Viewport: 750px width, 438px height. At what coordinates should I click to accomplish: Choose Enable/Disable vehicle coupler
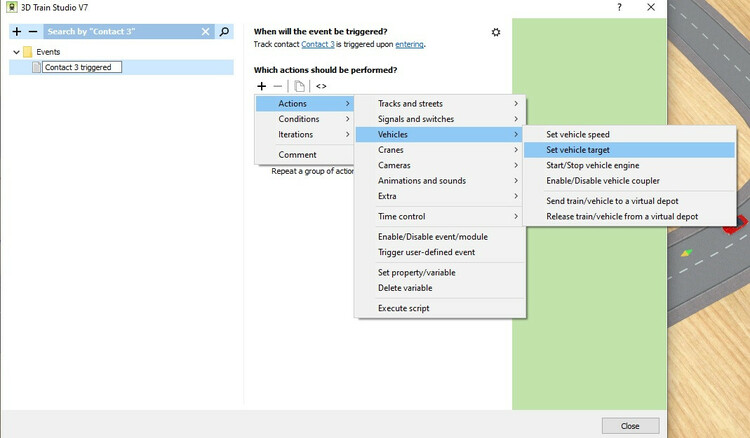point(629,181)
